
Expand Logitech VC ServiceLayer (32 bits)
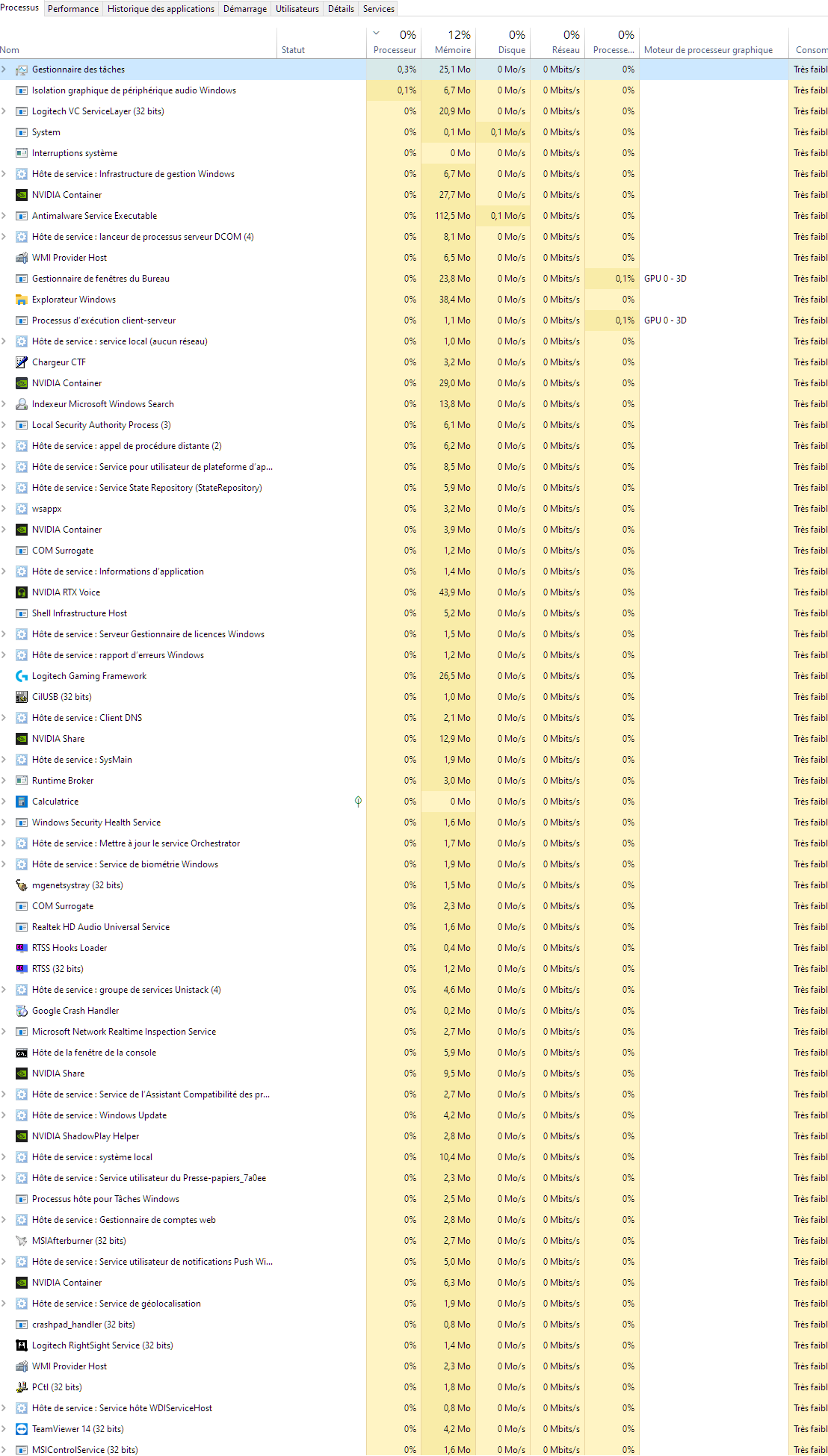[4, 111]
